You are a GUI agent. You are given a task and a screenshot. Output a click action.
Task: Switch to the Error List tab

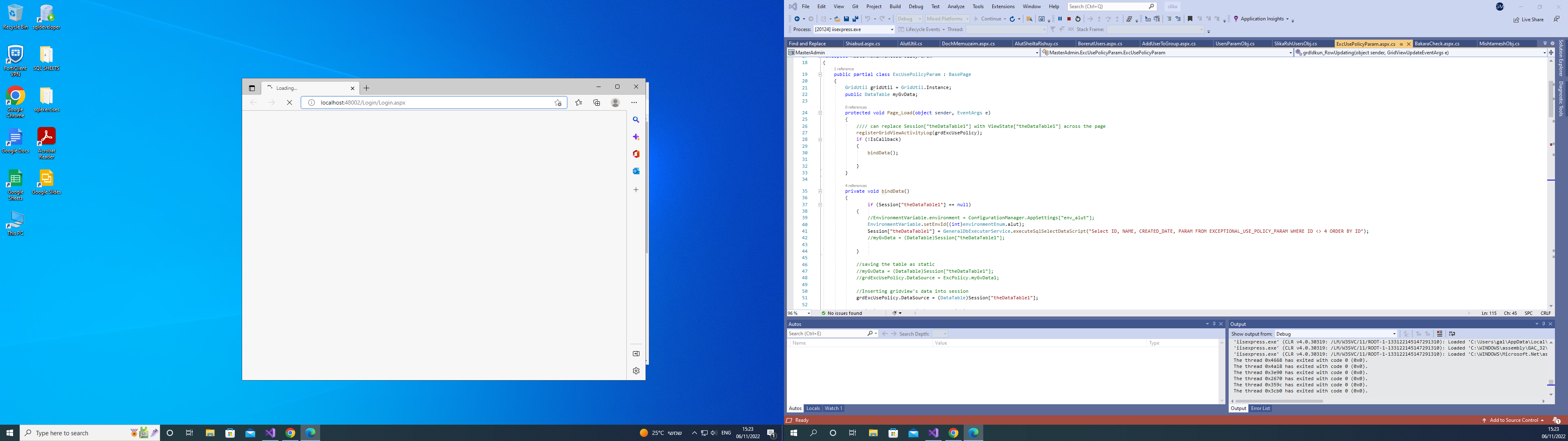(x=1260, y=409)
